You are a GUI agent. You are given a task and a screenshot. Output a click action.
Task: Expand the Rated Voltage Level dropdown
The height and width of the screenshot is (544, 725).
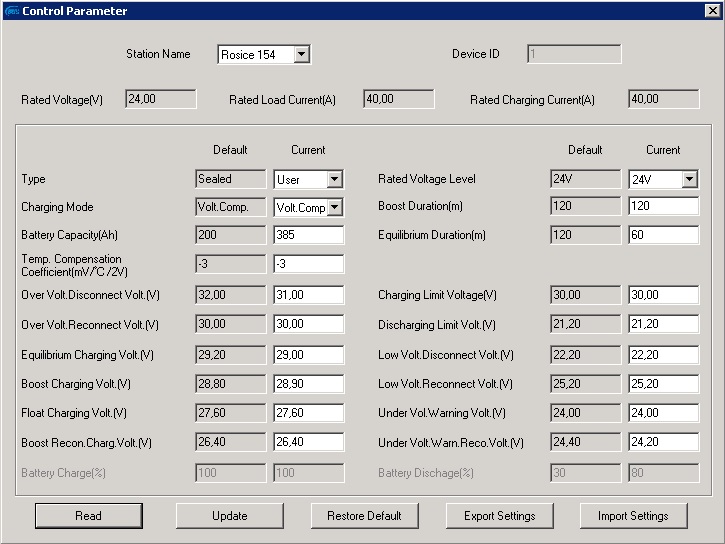click(689, 180)
